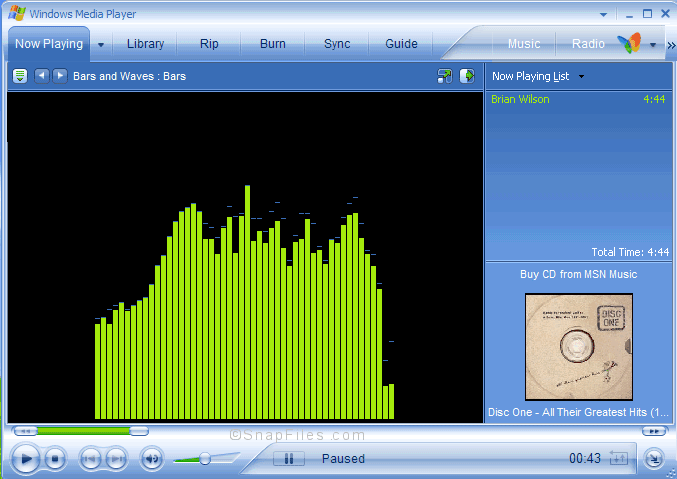Image resolution: width=677 pixels, height=479 pixels.
Task: Select next visualization arrow
Action: (60, 76)
